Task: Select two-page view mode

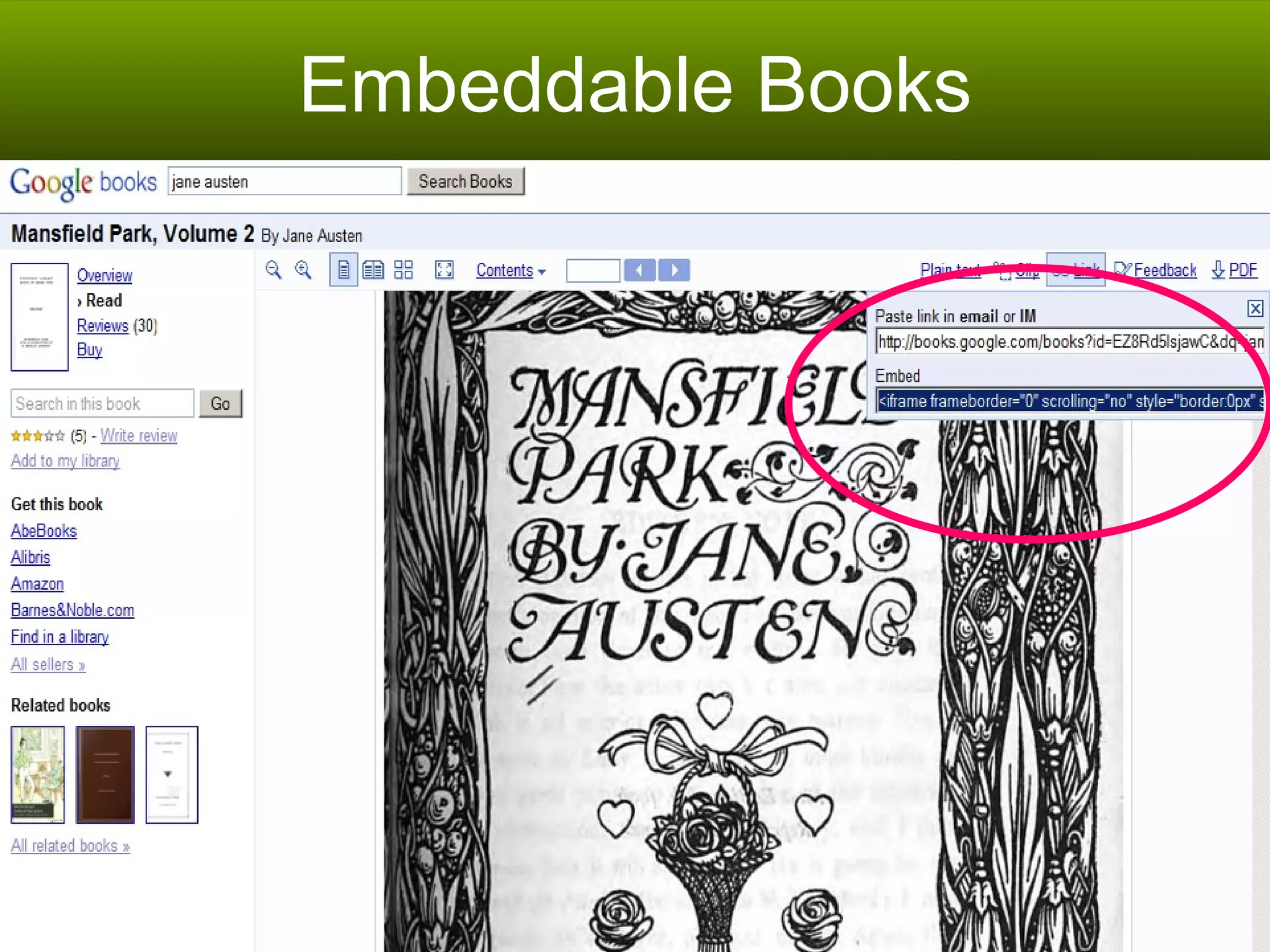Action: click(x=373, y=270)
